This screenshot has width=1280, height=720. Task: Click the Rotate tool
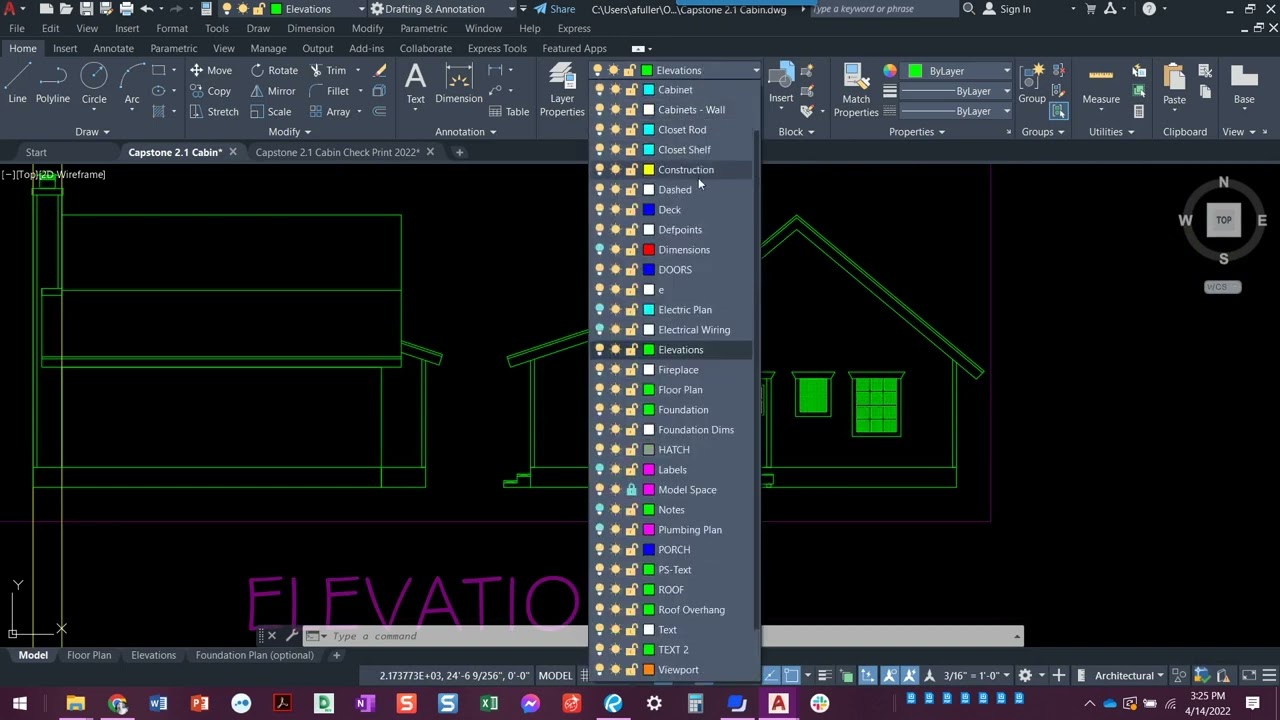point(274,70)
